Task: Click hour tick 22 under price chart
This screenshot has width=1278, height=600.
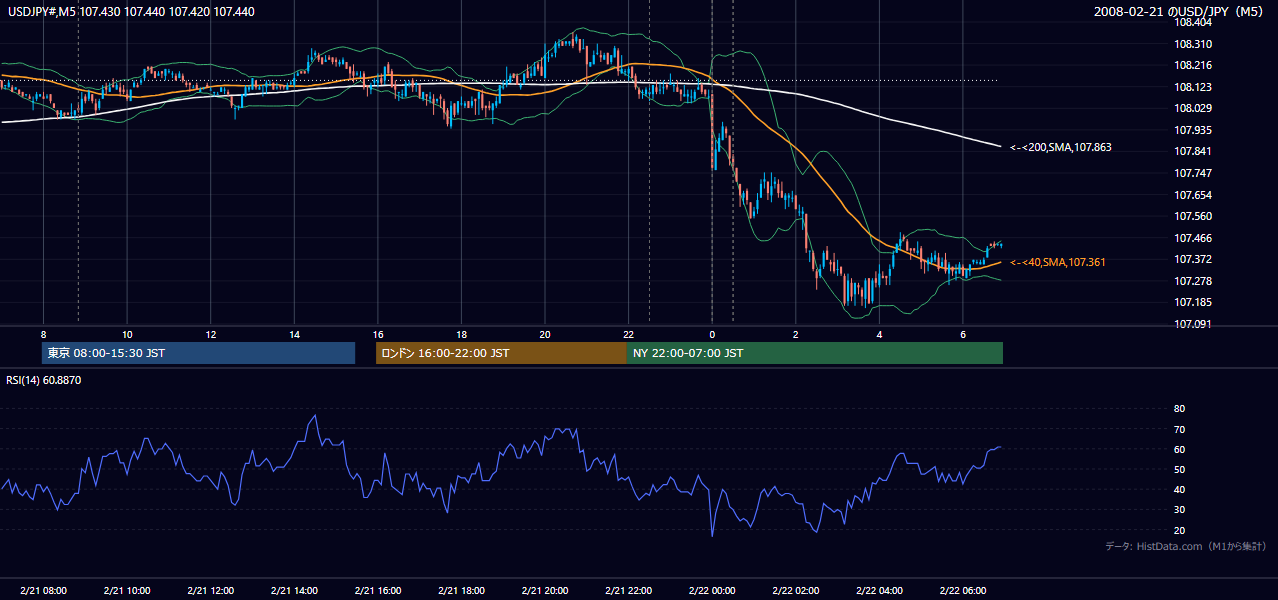Action: pyautogui.click(x=628, y=334)
